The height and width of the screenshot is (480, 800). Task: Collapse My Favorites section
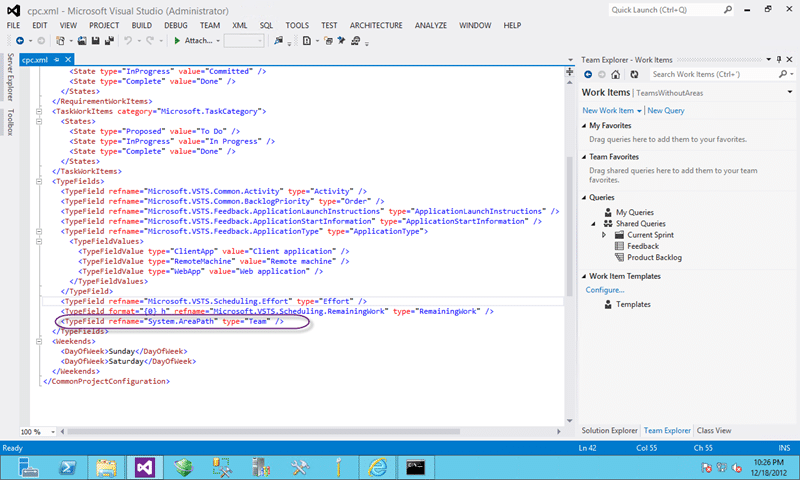pyautogui.click(x=584, y=125)
